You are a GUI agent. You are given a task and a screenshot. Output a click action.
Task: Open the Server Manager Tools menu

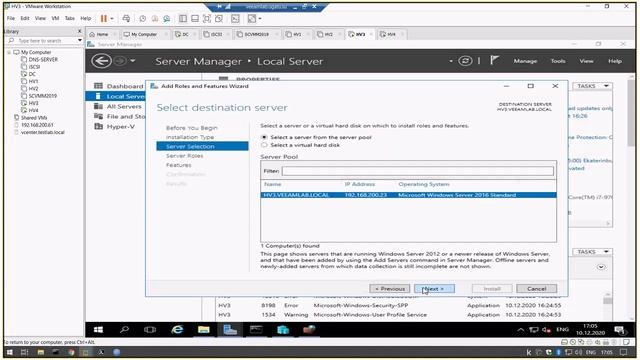(558, 61)
